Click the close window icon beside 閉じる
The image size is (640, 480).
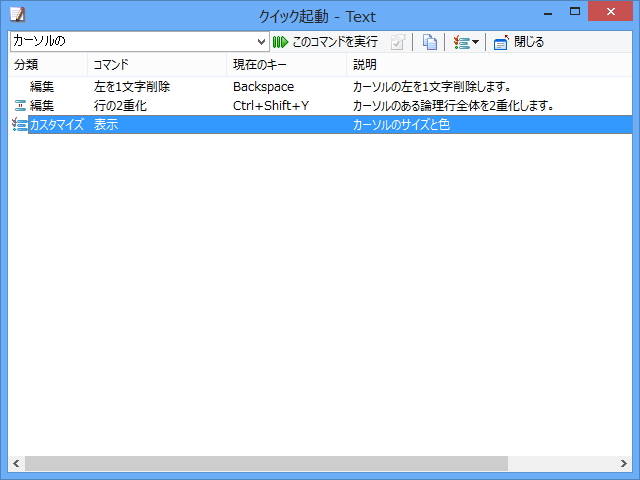click(x=501, y=42)
